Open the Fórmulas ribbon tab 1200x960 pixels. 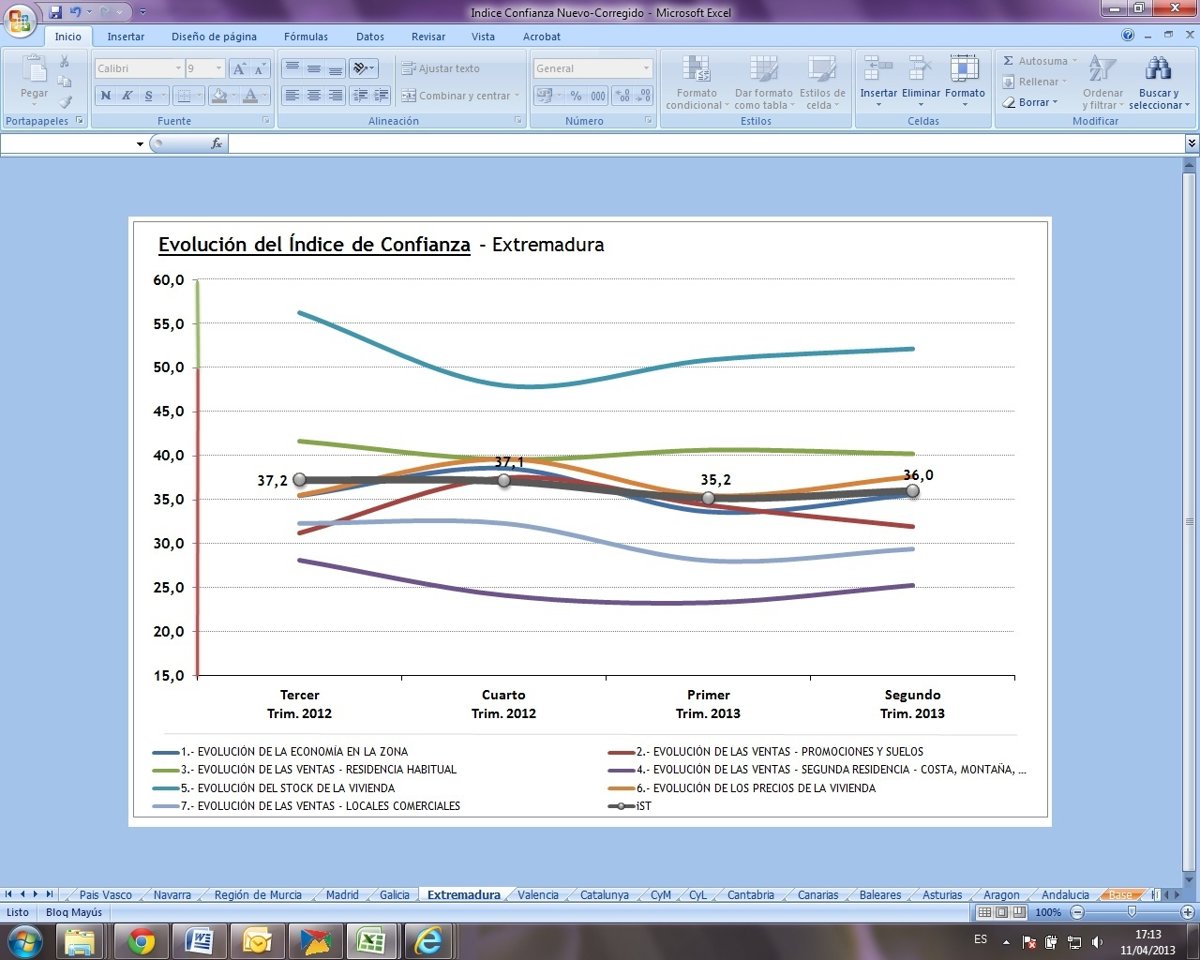click(x=305, y=37)
